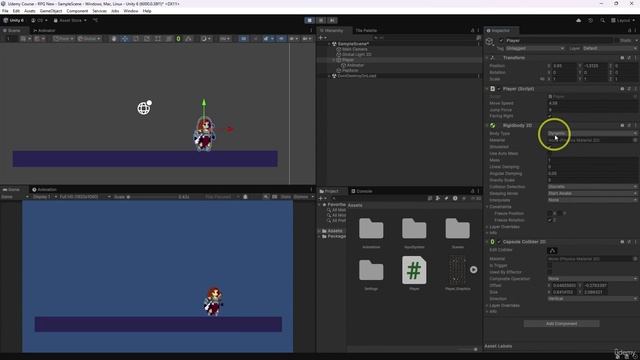The width and height of the screenshot is (640, 360).
Task: Open the Collision Detection dropdown
Action: pos(592,187)
